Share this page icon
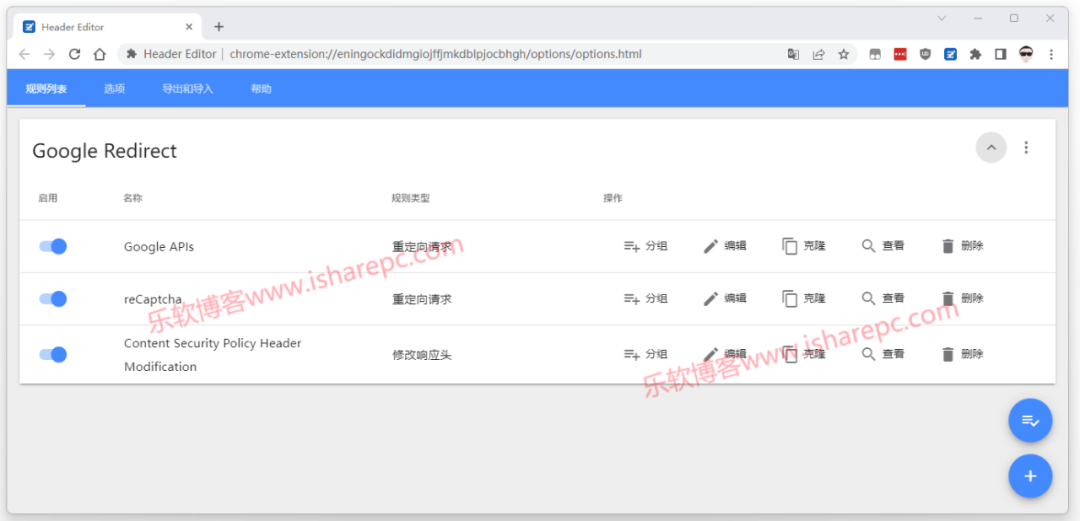This screenshot has width=1080, height=521. tap(818, 54)
